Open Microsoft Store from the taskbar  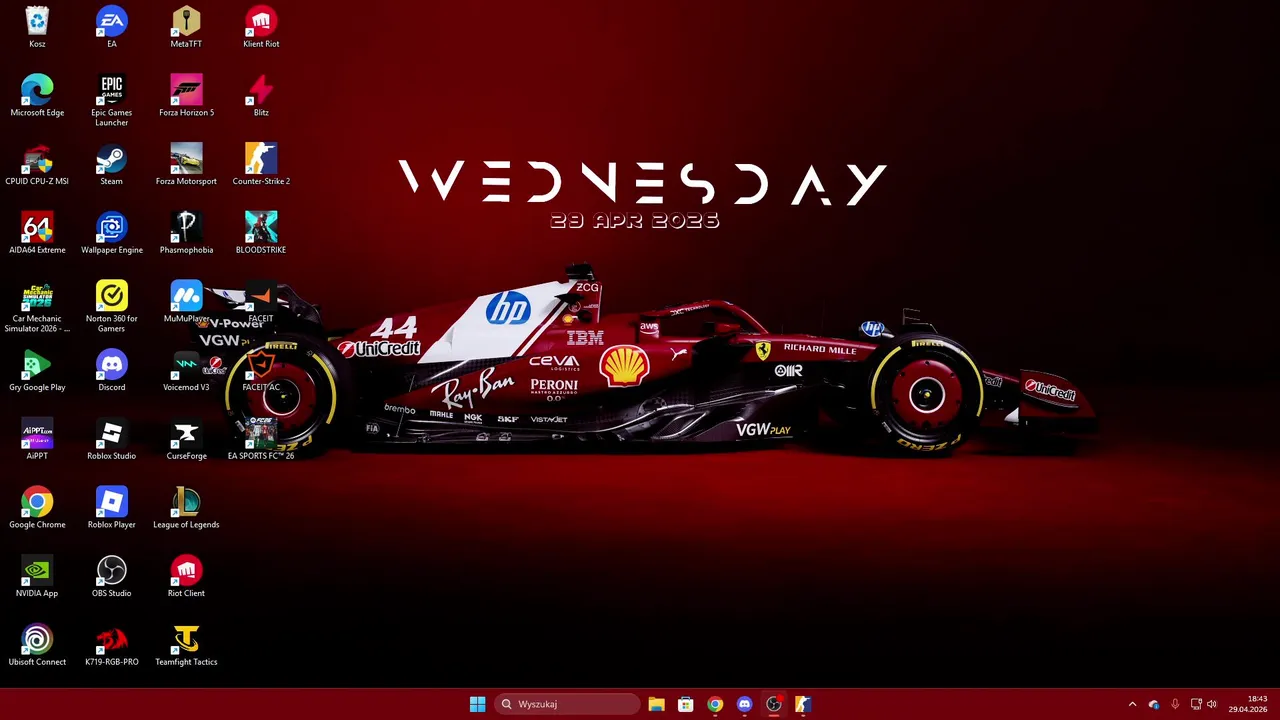coord(685,704)
